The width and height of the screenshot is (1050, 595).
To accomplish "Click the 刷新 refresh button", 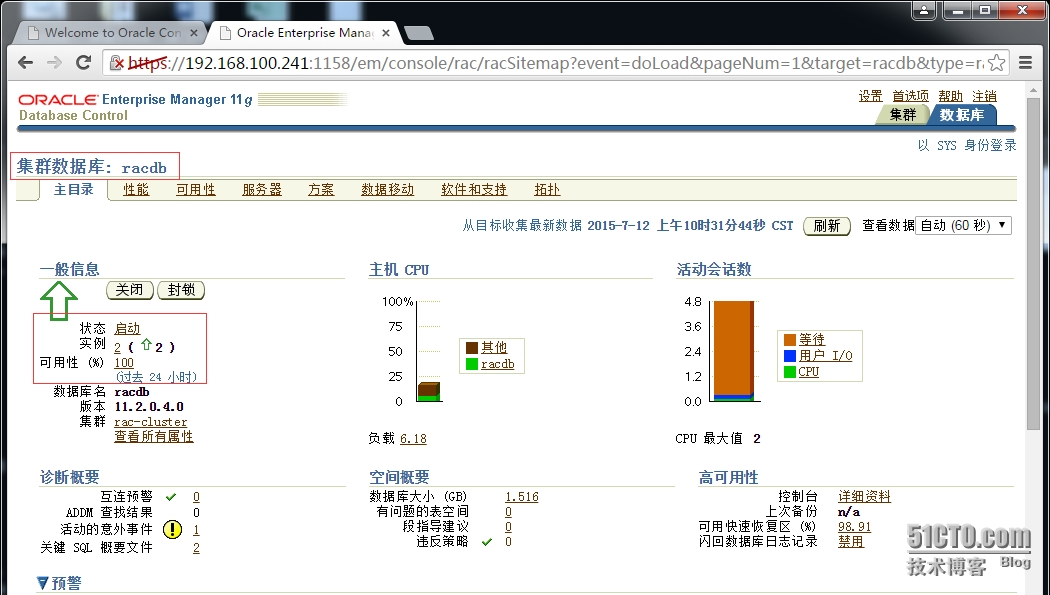I will pos(826,226).
